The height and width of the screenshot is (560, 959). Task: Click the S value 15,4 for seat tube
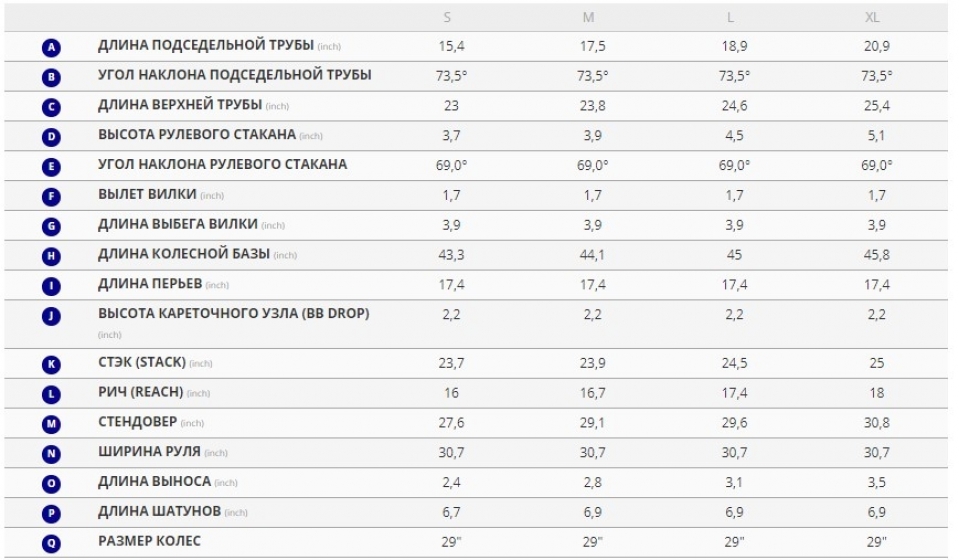point(451,46)
